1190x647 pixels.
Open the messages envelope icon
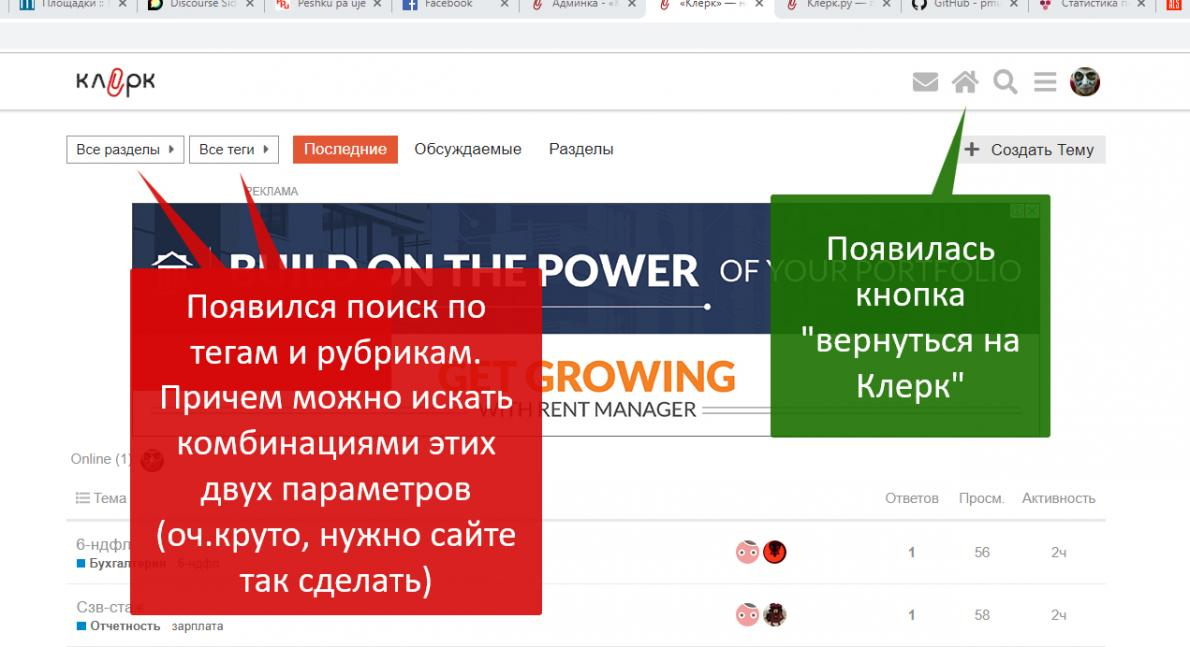pos(924,82)
